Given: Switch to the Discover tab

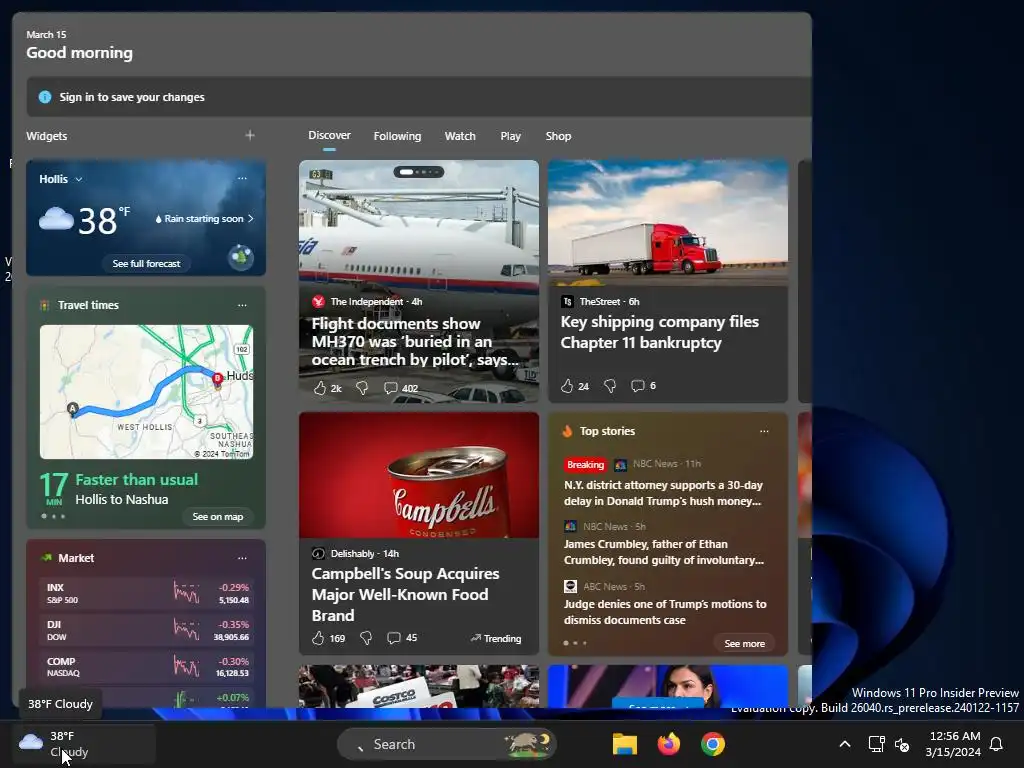Looking at the screenshot, I should point(329,135).
